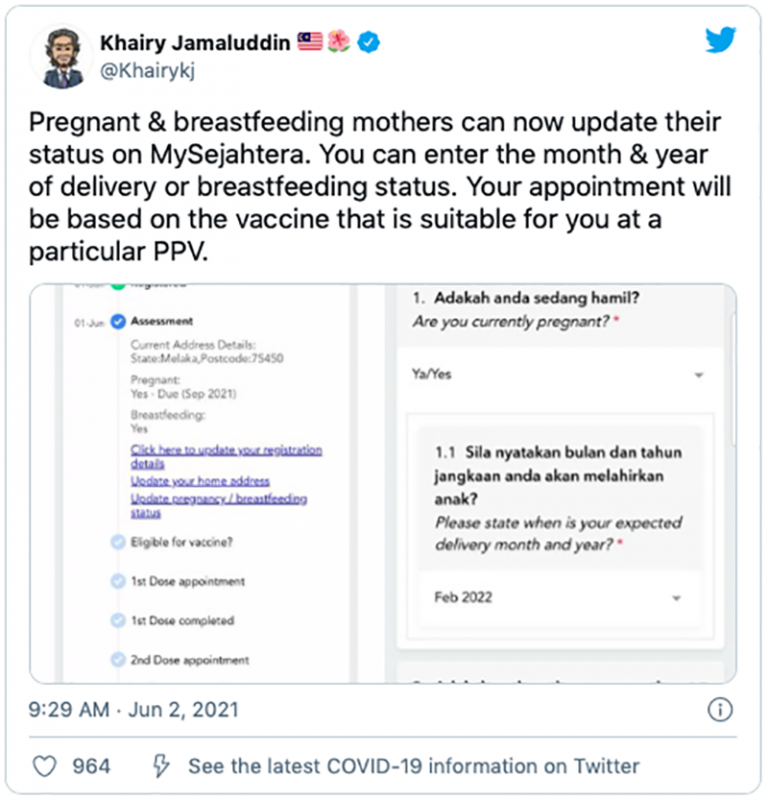Click 'See the latest COVID-19 information on Twitter'
Image resolution: width=768 pixels, height=801 pixels.
pos(413,766)
